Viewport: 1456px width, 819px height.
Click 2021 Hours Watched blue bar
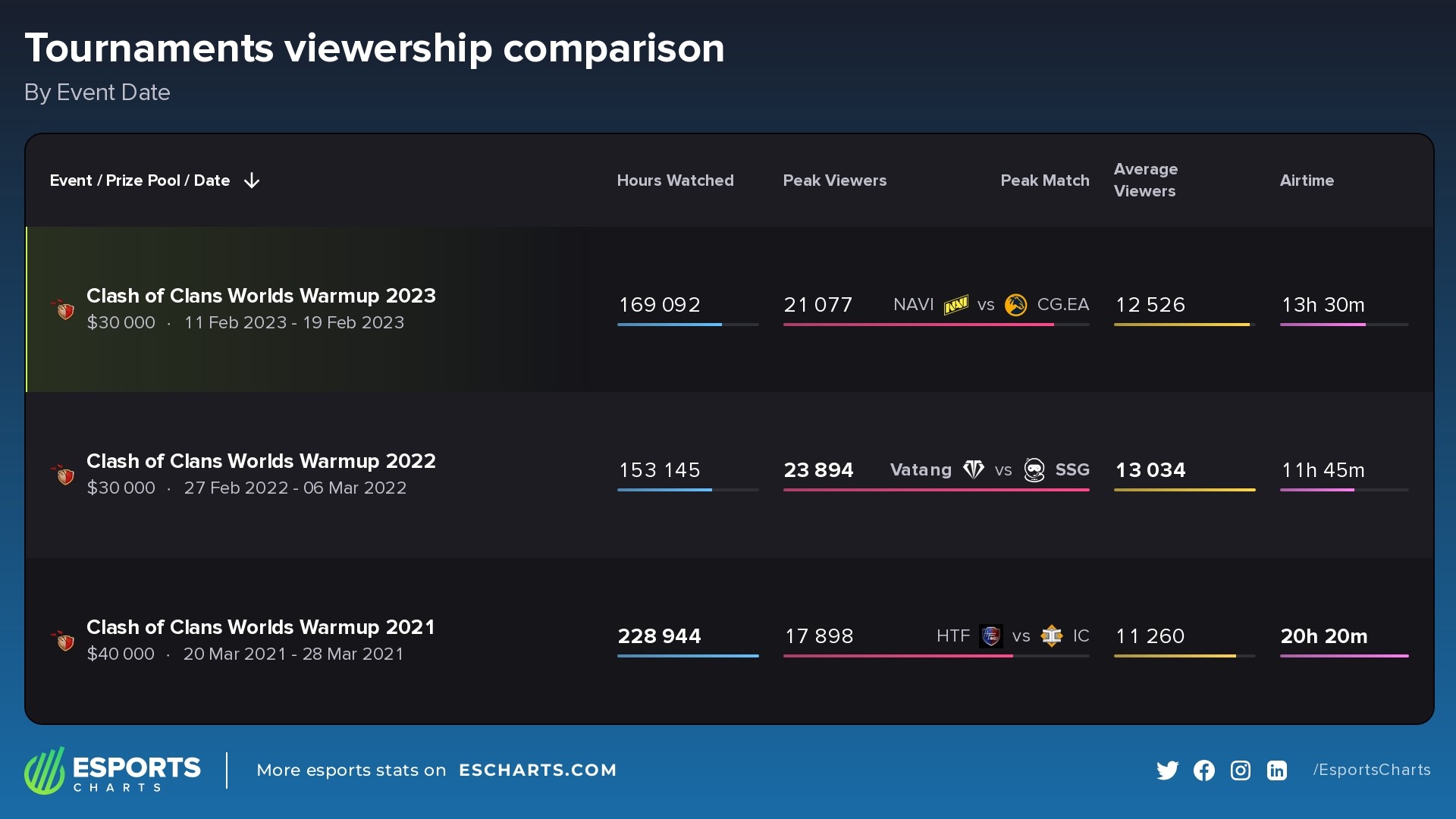(x=687, y=656)
